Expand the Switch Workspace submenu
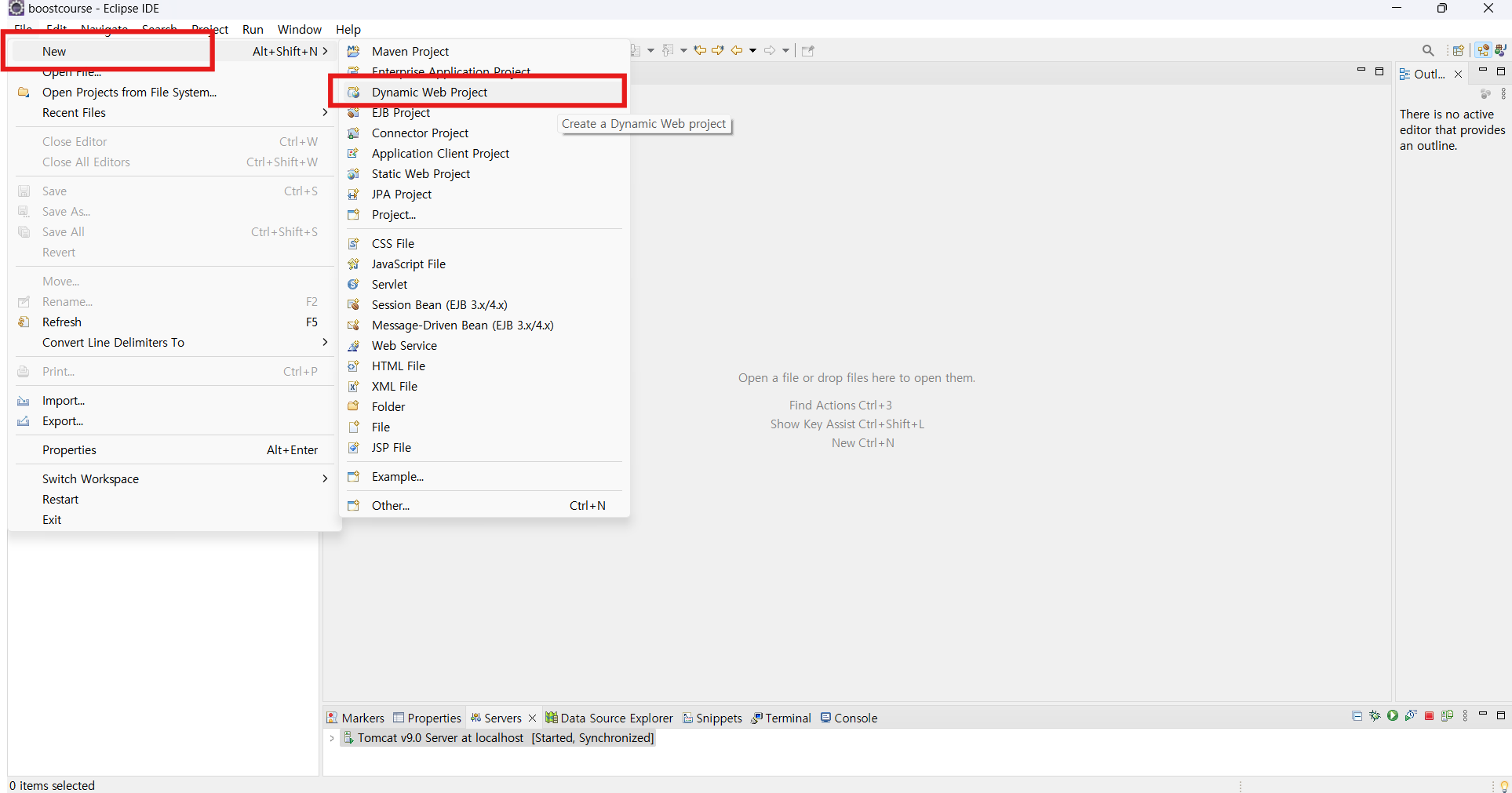The image size is (1512, 793). point(325,478)
